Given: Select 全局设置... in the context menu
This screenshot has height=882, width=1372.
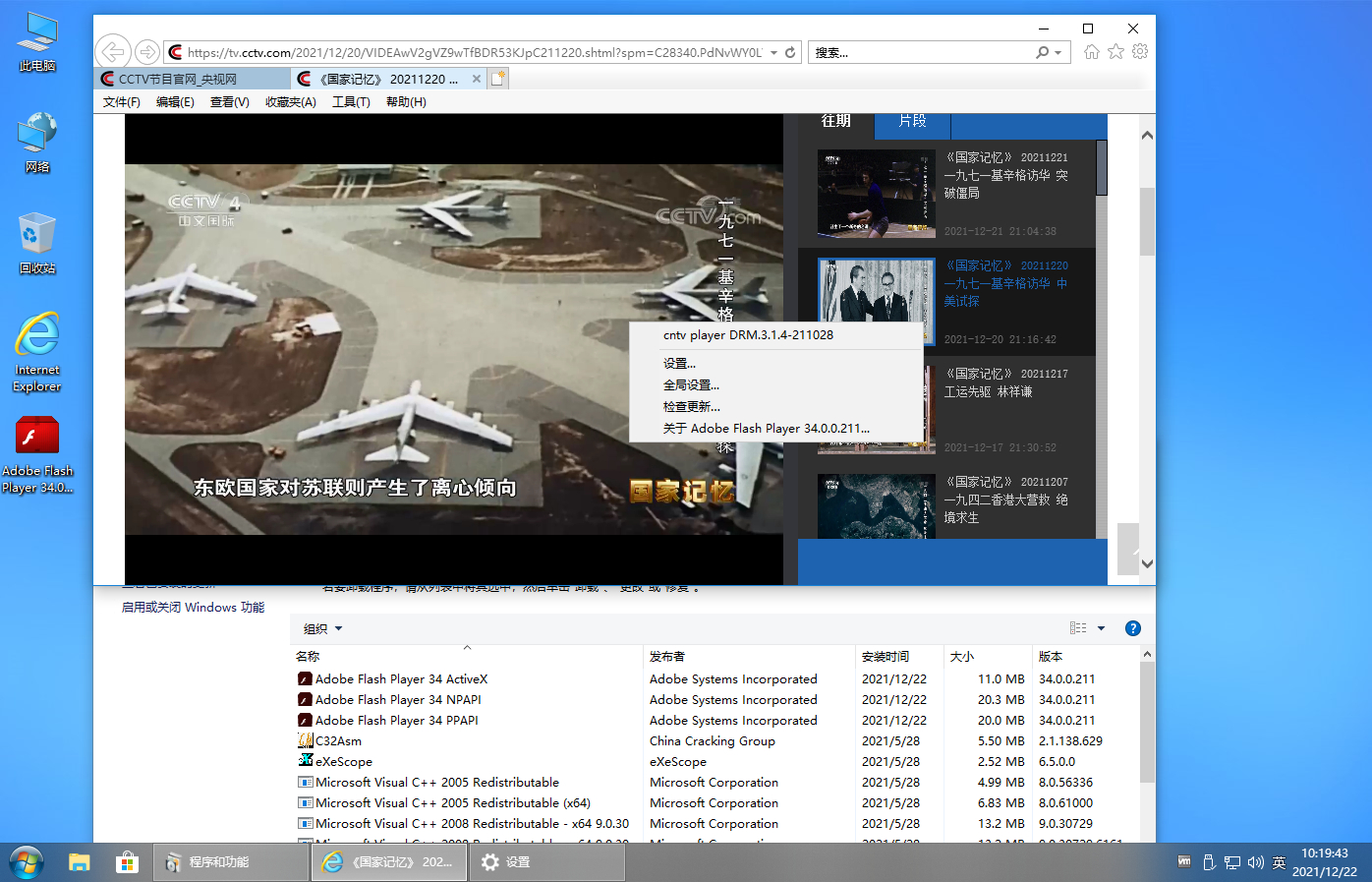Looking at the screenshot, I should click(691, 385).
